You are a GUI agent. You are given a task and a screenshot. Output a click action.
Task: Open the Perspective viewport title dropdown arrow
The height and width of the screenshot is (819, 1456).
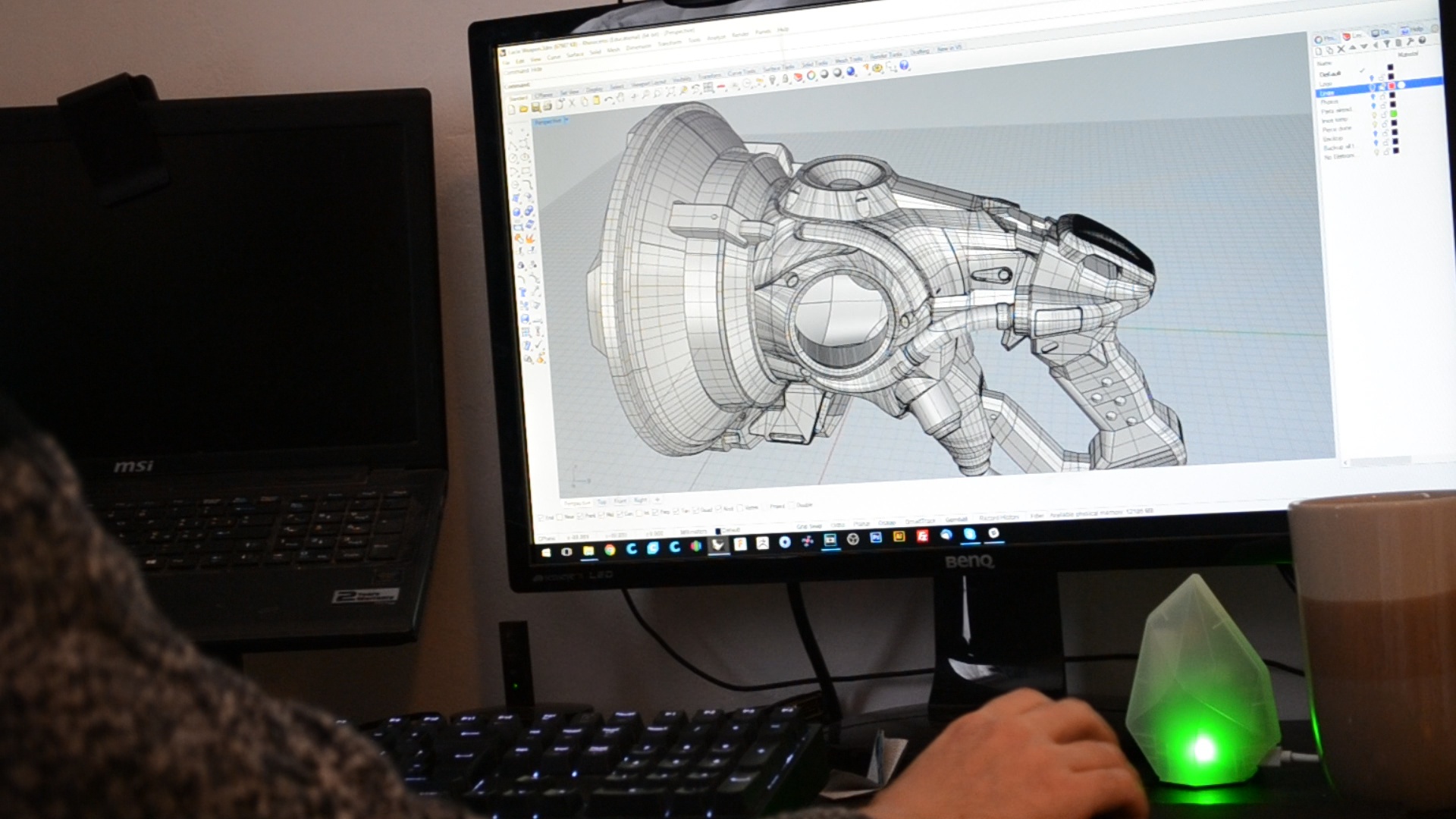566,120
